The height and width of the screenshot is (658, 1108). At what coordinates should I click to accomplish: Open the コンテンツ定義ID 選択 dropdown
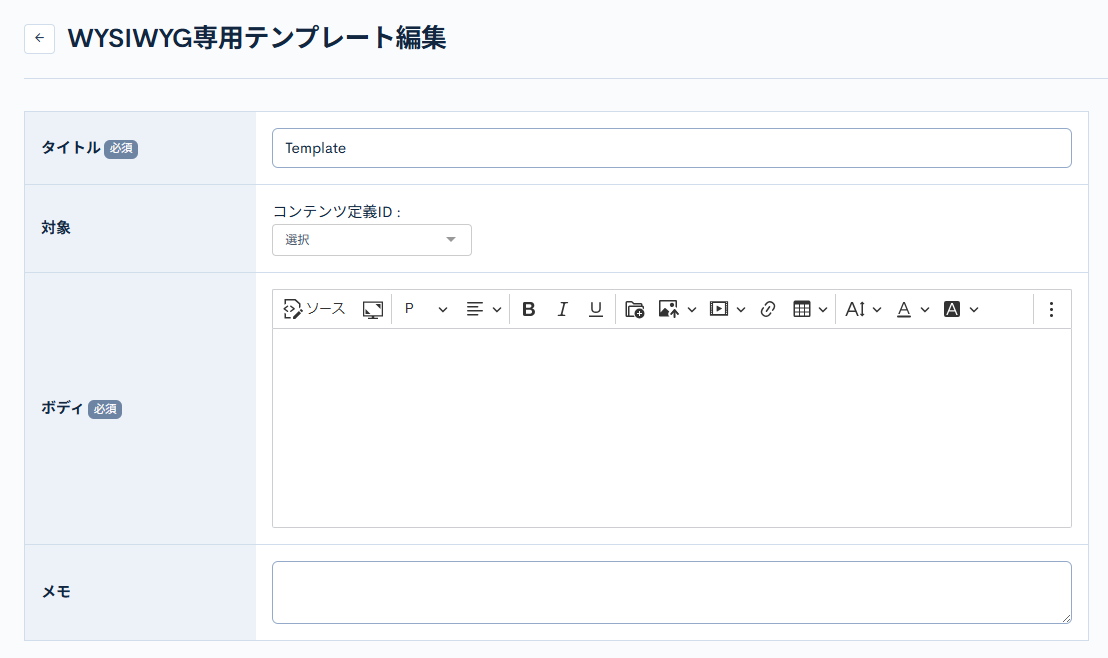[371, 240]
